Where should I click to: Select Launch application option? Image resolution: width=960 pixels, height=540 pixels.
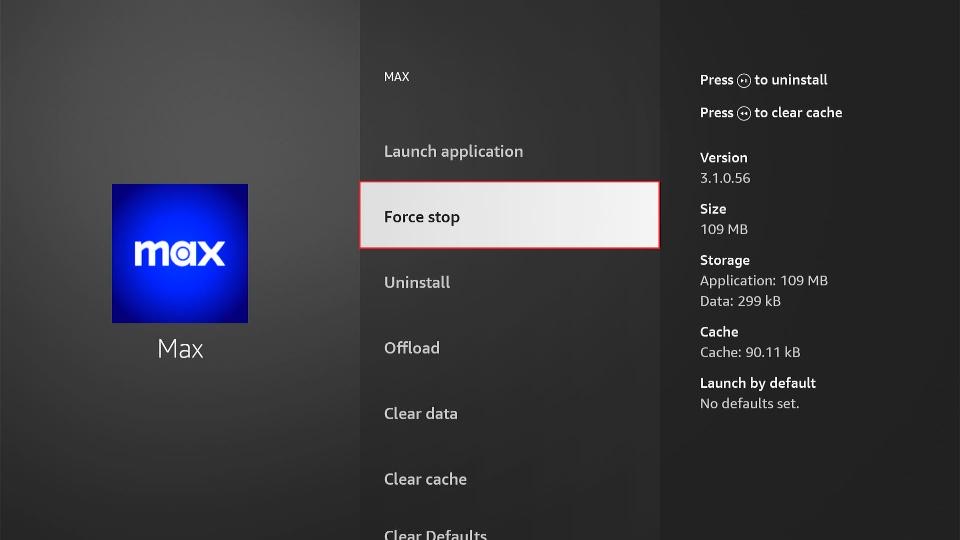pos(509,151)
